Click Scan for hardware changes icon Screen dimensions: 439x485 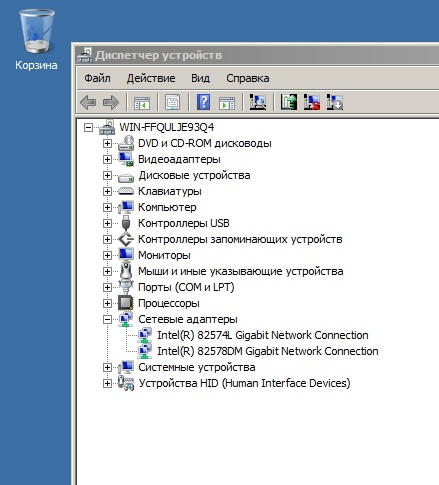pyautogui.click(x=258, y=102)
